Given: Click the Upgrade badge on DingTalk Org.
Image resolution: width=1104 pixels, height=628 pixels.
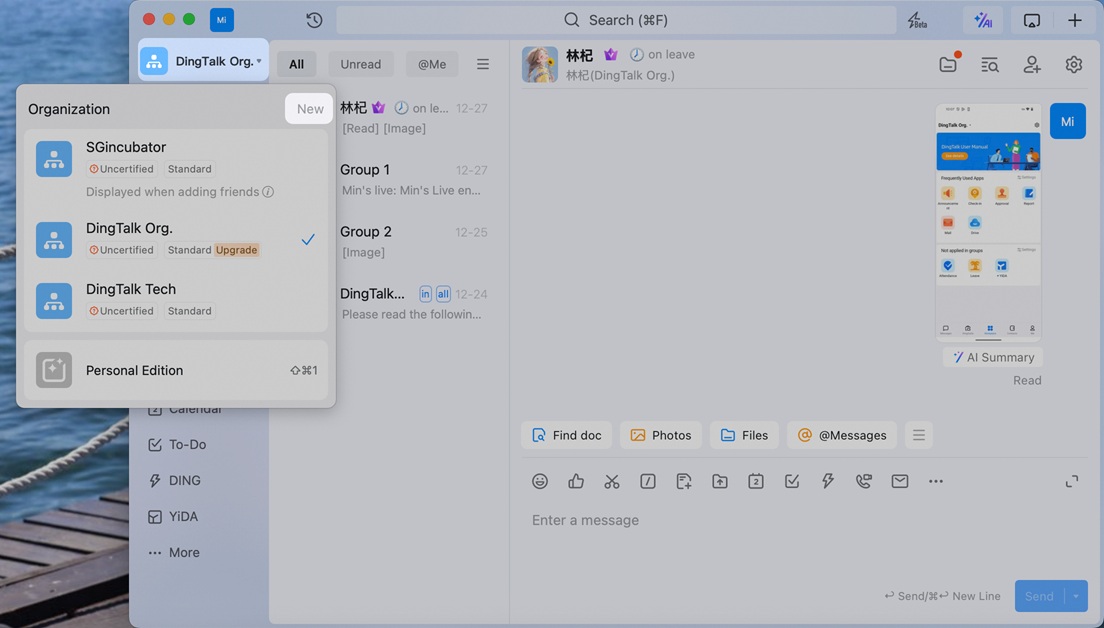Looking at the screenshot, I should pos(237,250).
